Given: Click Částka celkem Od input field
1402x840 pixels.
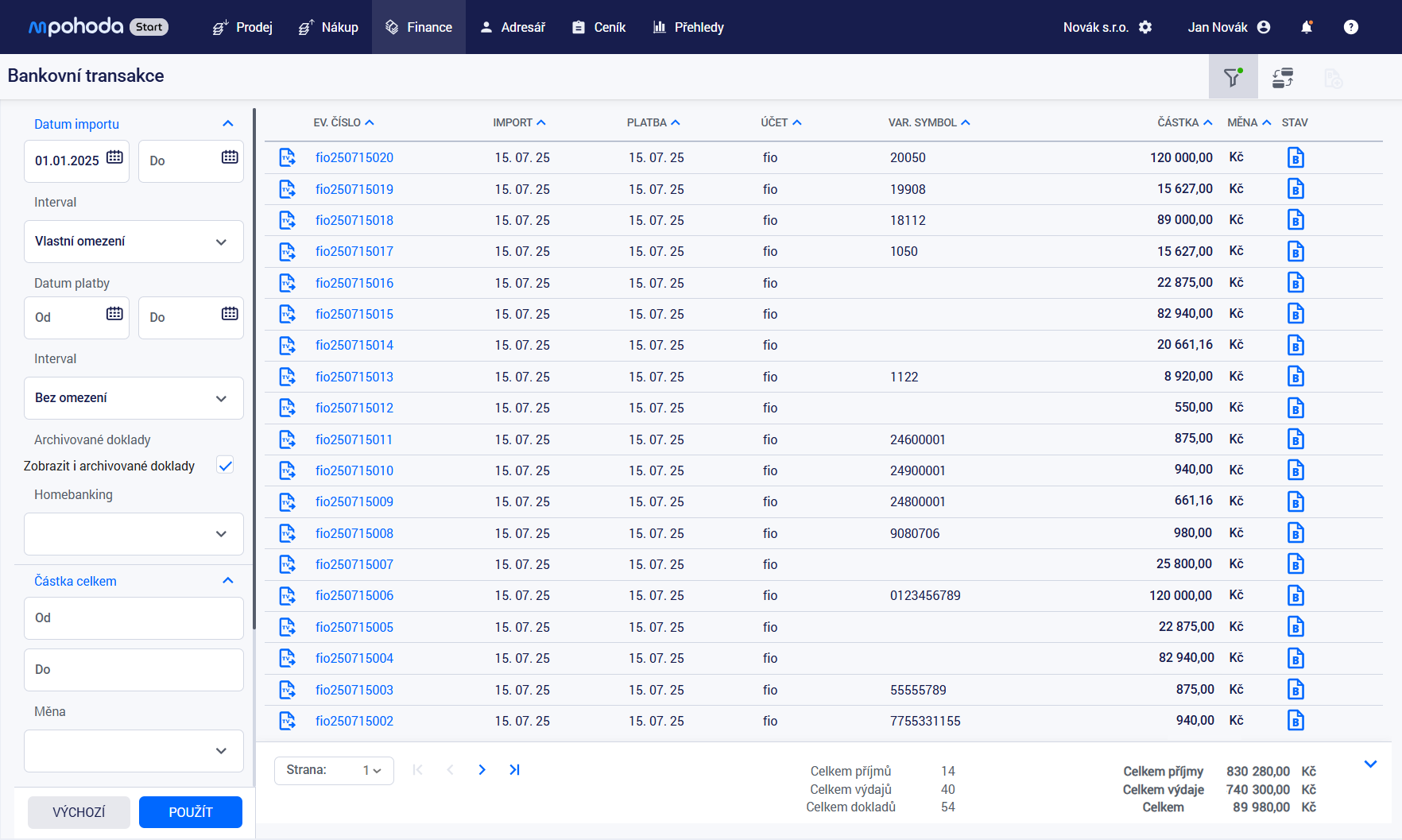Looking at the screenshot, I should click(134, 618).
